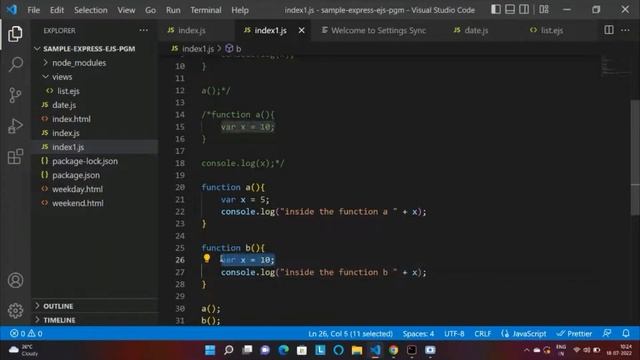The image size is (640, 360).
Task: Click the Windows Start button
Action: click(x=210, y=350)
